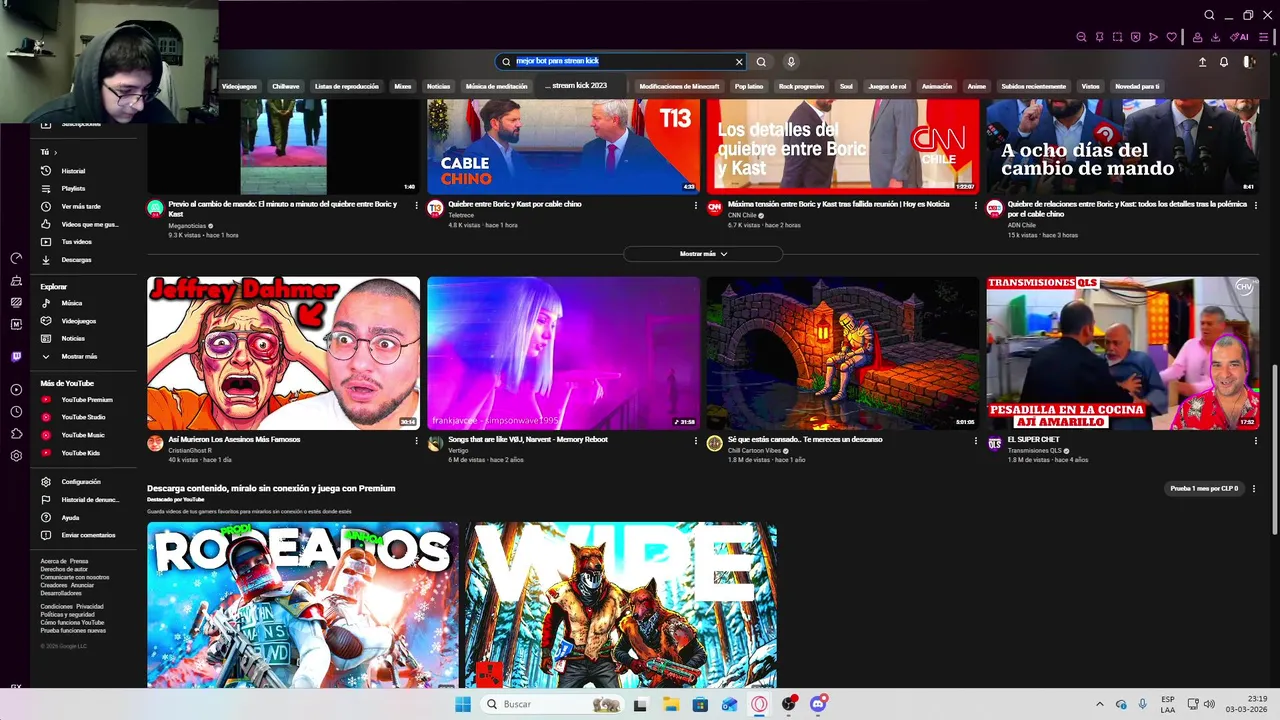Click Enviar comentarios

[88, 535]
